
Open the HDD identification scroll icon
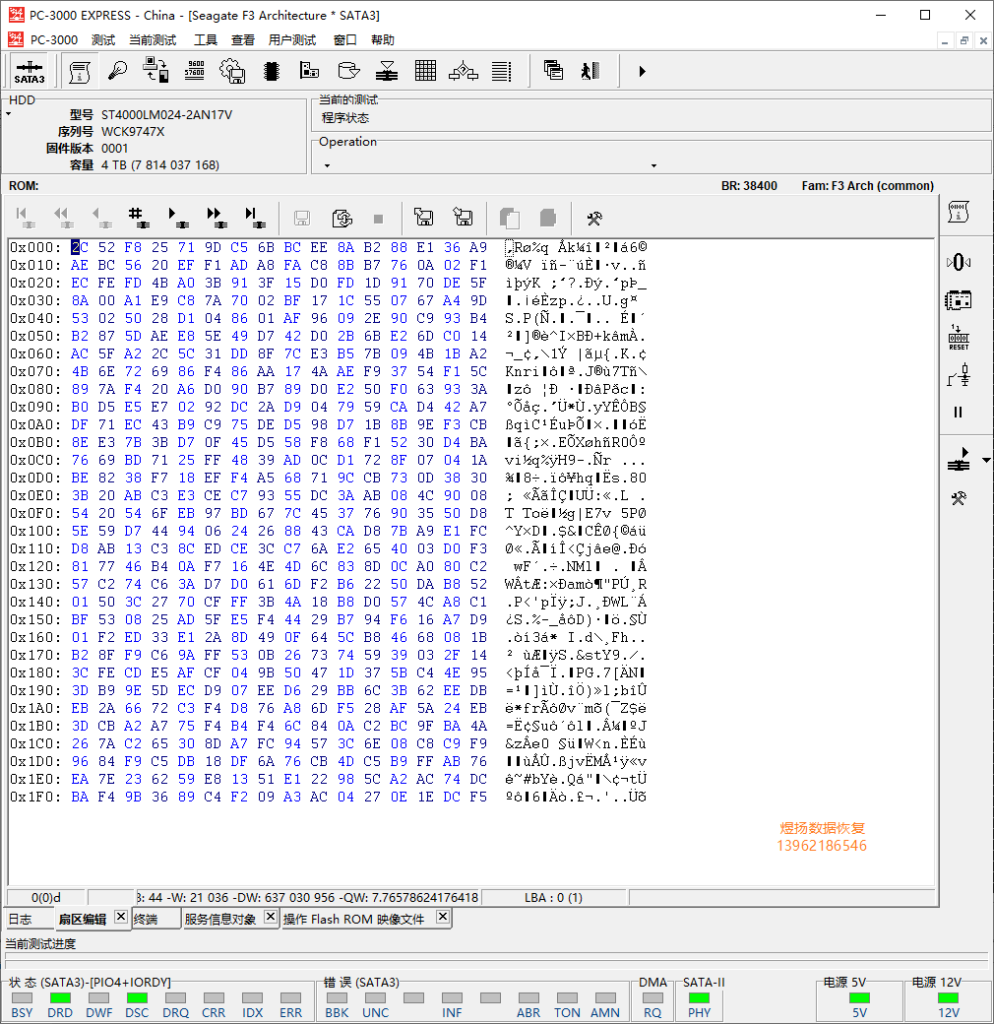tap(80, 71)
